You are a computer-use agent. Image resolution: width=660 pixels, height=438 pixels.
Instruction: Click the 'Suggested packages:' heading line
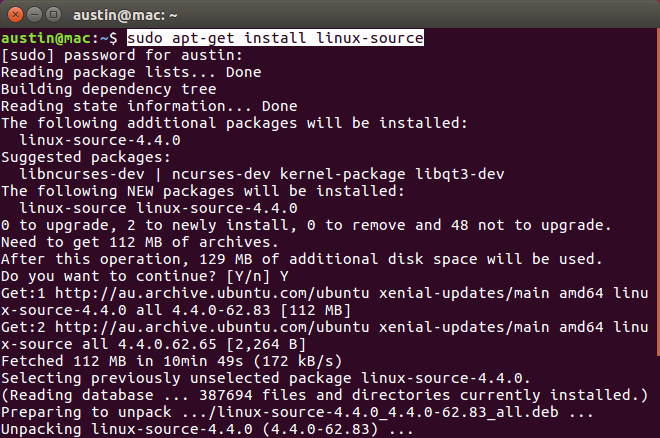(86, 157)
